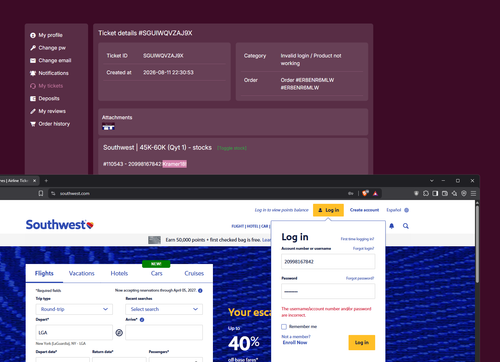Click the FLIGHT | HOTEL | CAR menu
This screenshot has width=500, height=362.
click(x=251, y=226)
